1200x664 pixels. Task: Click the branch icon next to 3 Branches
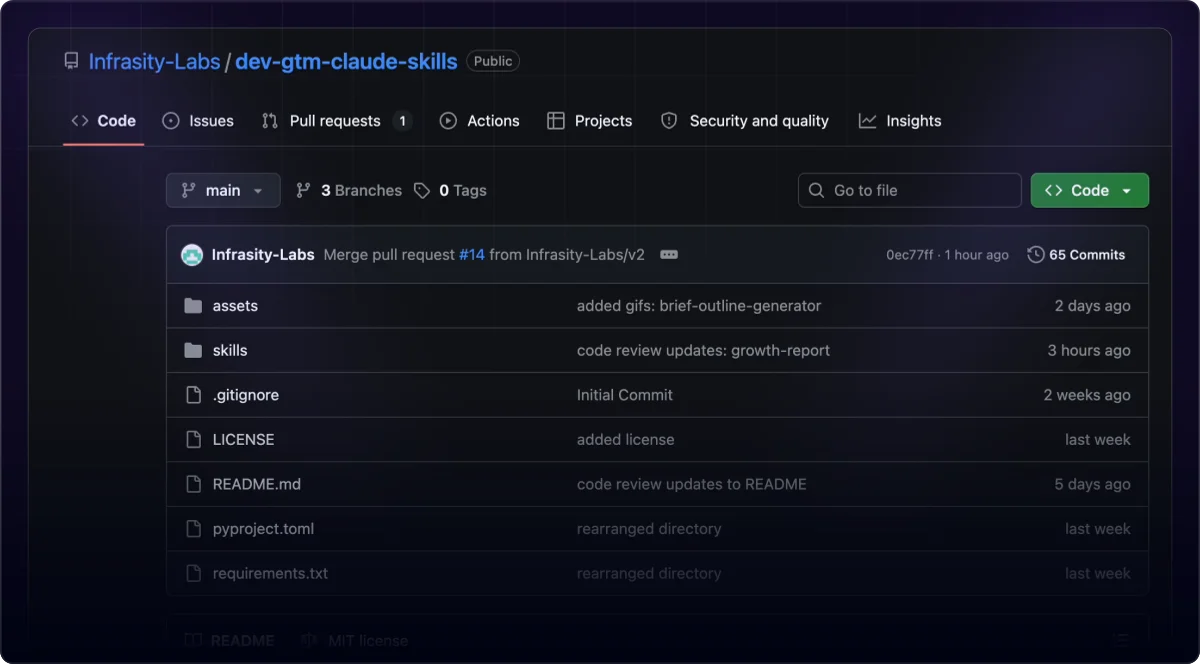click(303, 190)
